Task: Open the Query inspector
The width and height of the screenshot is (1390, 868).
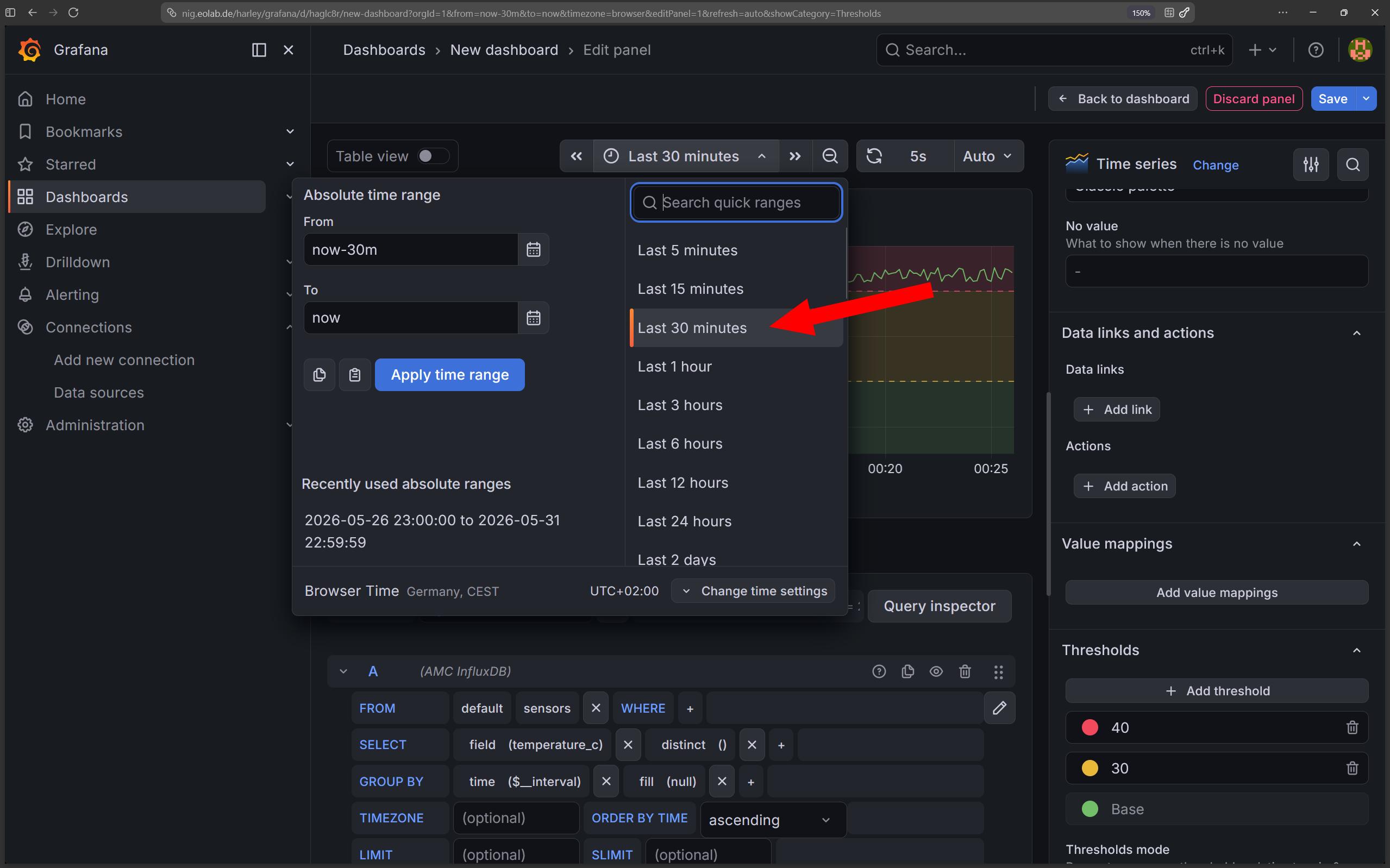Action: coord(940,606)
